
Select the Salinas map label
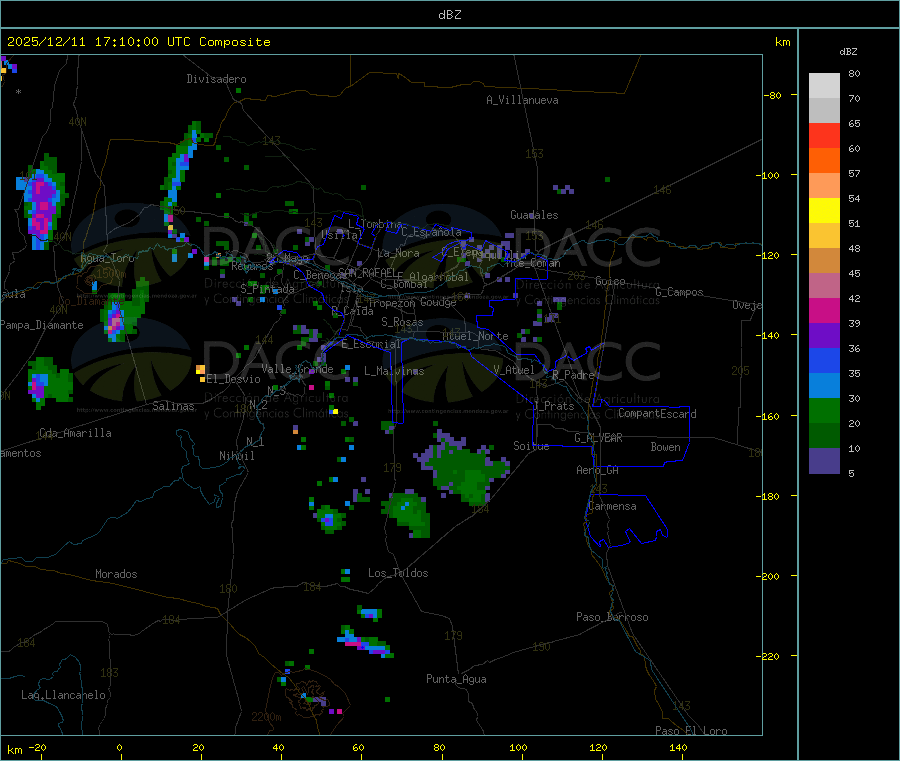pyautogui.click(x=173, y=406)
